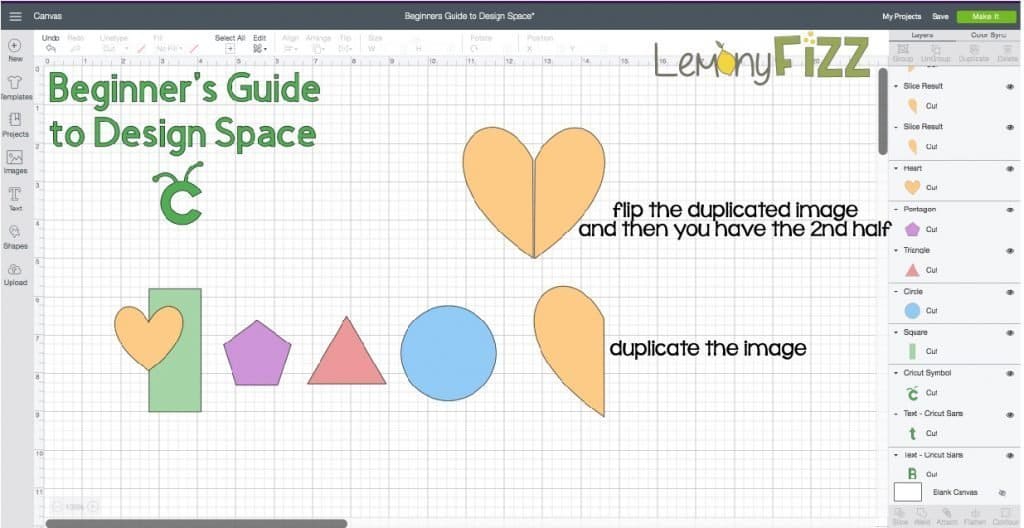Click the Select All icon

[230, 48]
